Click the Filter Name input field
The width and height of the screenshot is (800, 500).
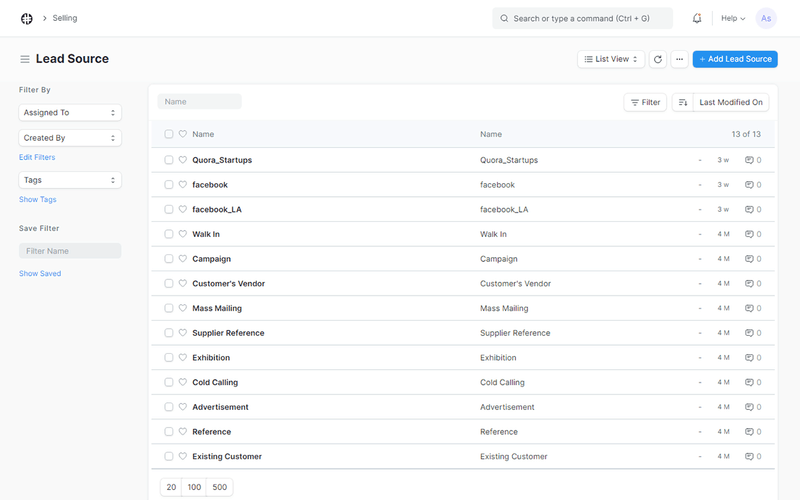point(70,251)
